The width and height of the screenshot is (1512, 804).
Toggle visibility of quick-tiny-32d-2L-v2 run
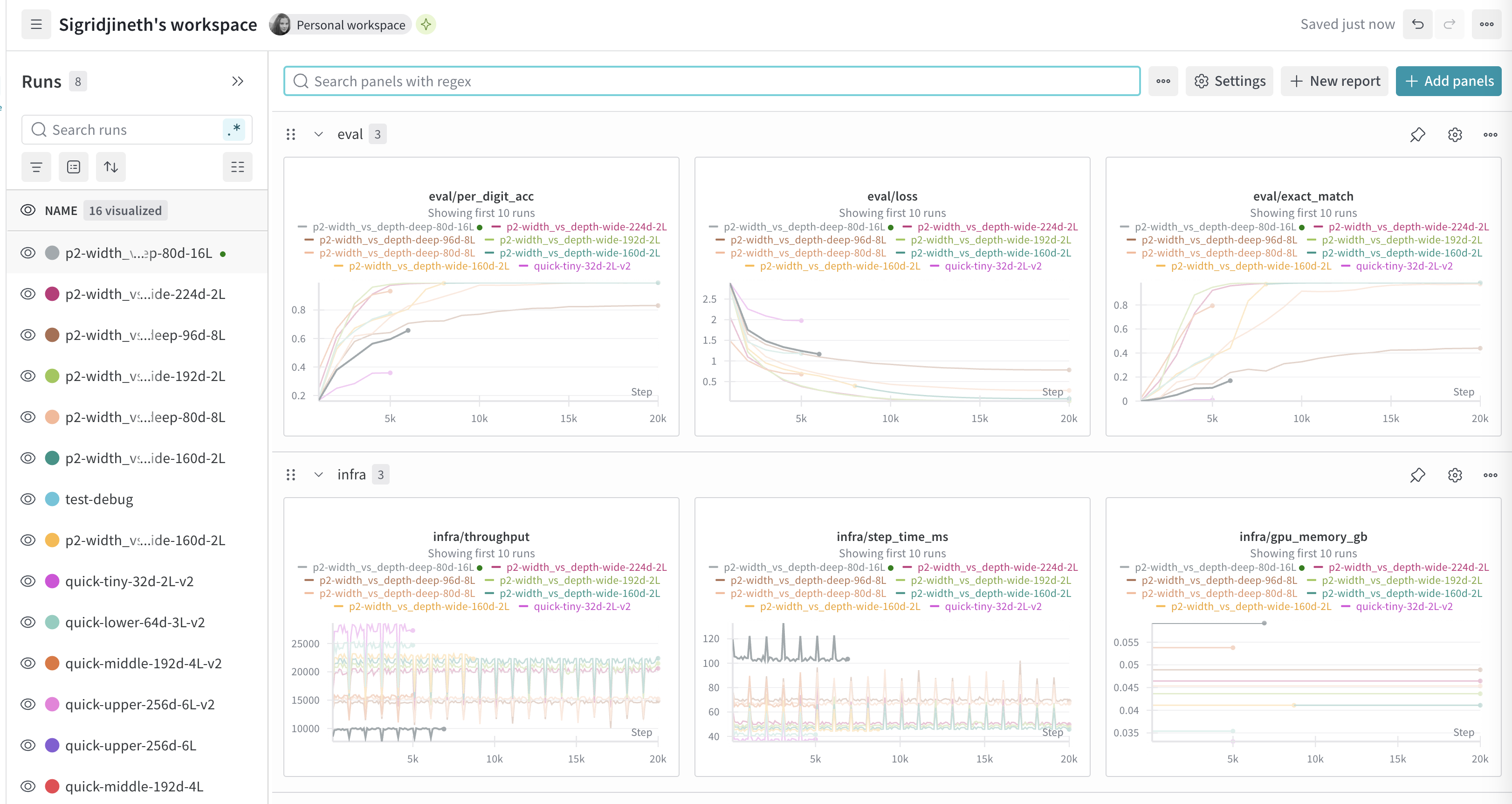[x=27, y=582]
